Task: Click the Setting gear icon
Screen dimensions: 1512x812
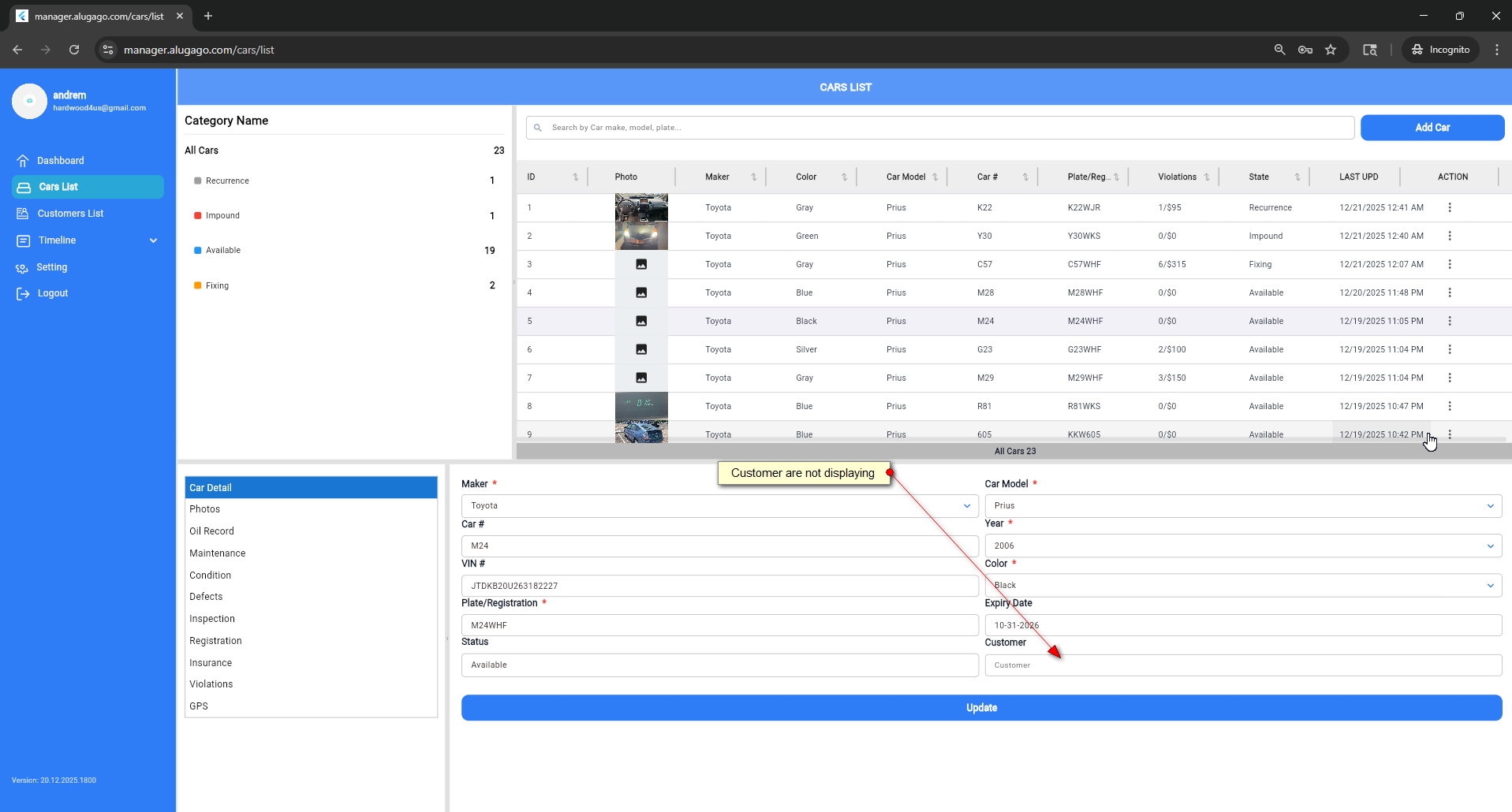Action: coord(22,268)
